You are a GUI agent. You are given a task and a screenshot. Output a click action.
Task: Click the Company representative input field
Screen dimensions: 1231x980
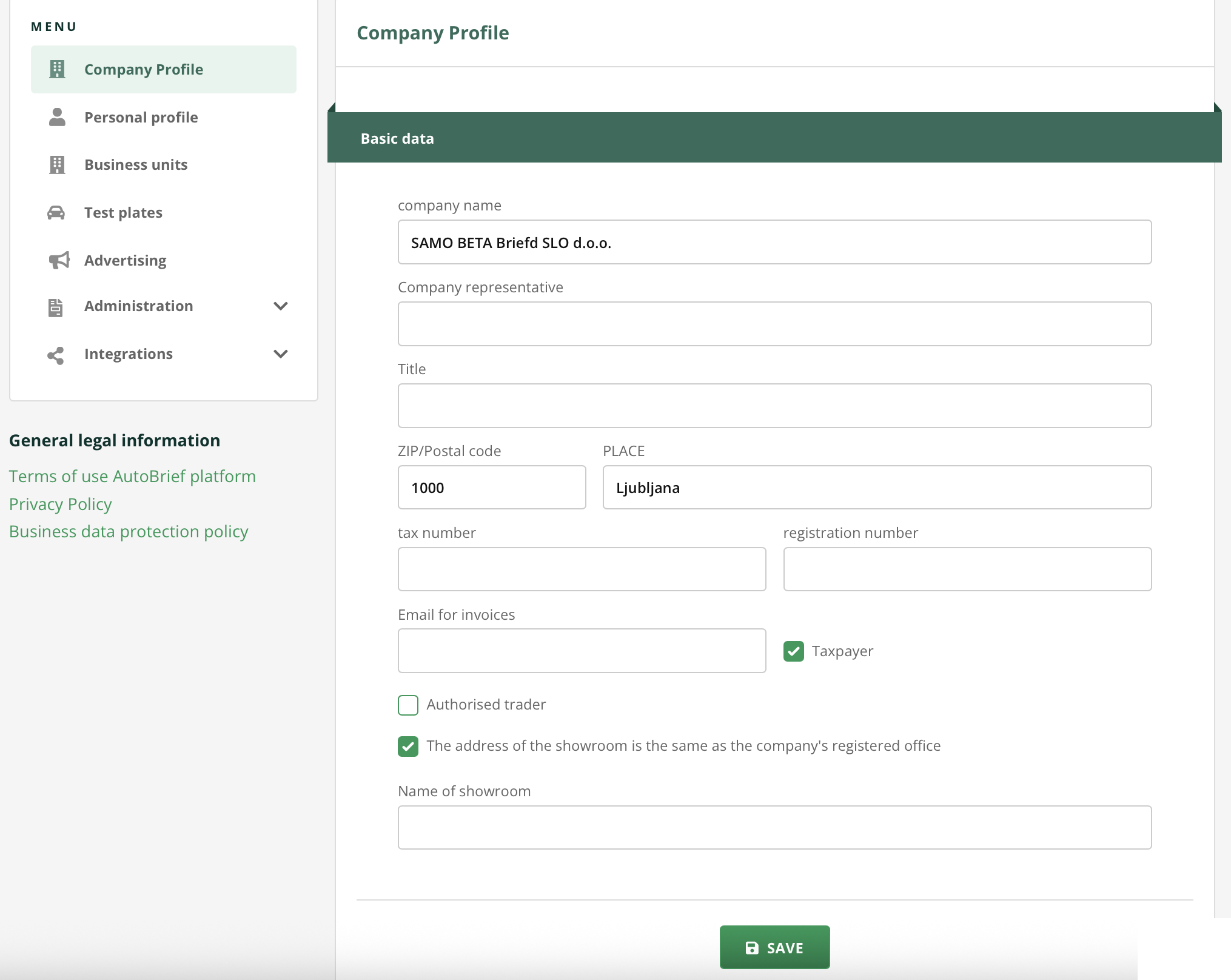tap(774, 324)
